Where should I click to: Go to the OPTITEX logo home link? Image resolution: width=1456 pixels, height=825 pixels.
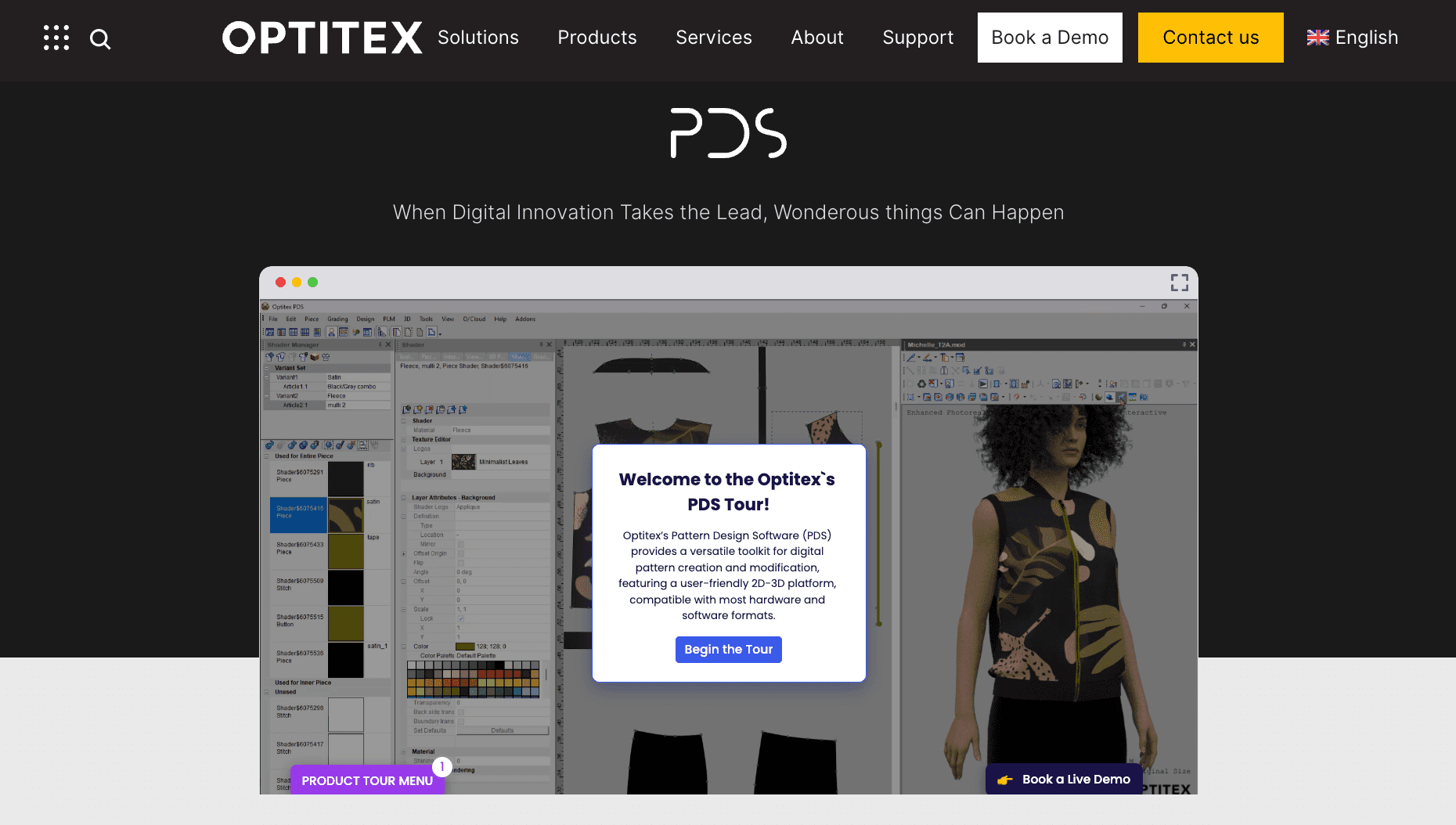coord(322,38)
